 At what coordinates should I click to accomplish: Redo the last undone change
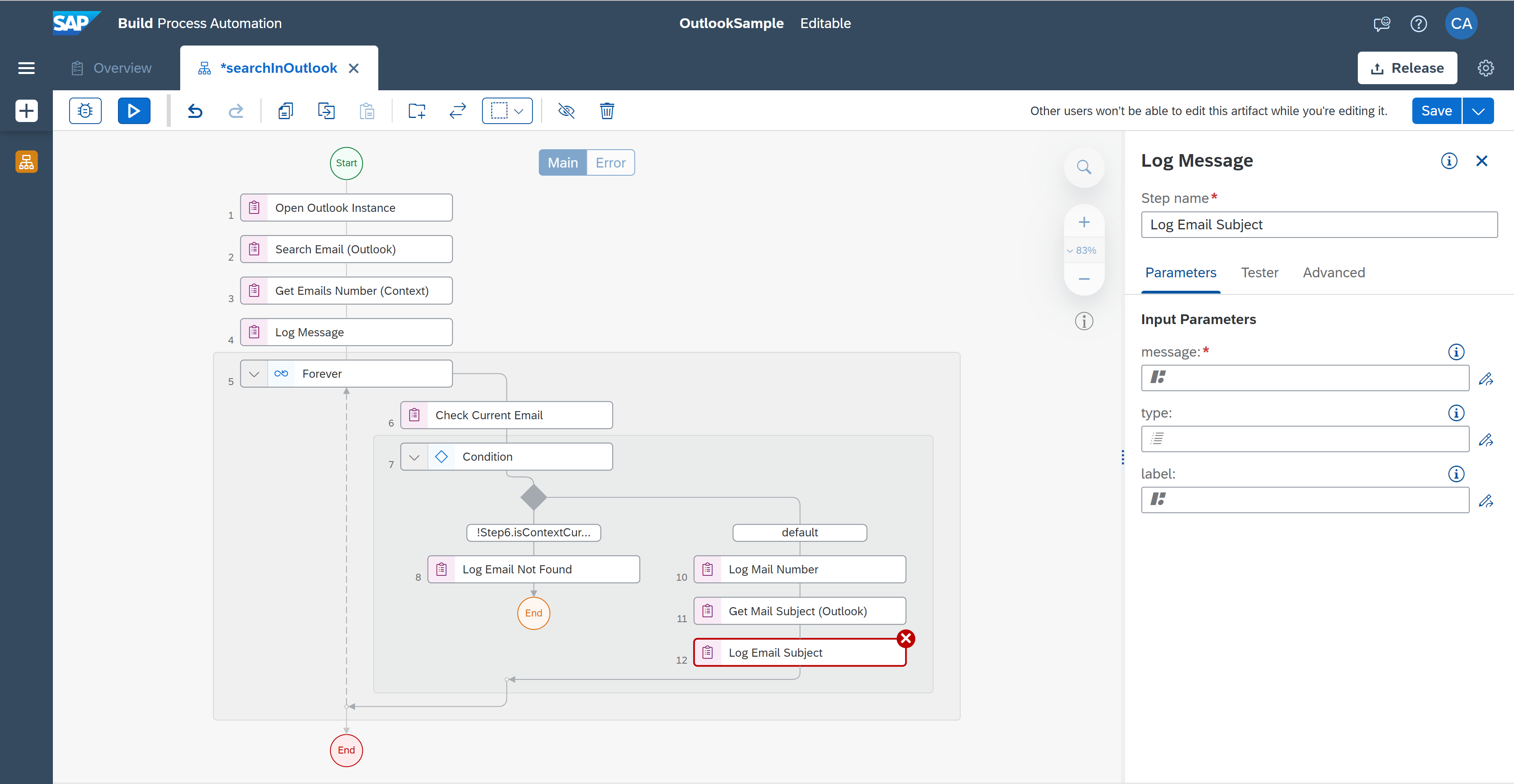pos(236,111)
